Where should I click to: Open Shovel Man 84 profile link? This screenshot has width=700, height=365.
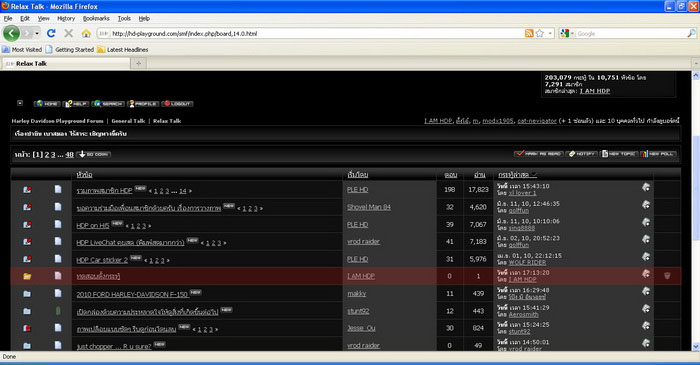pos(369,207)
